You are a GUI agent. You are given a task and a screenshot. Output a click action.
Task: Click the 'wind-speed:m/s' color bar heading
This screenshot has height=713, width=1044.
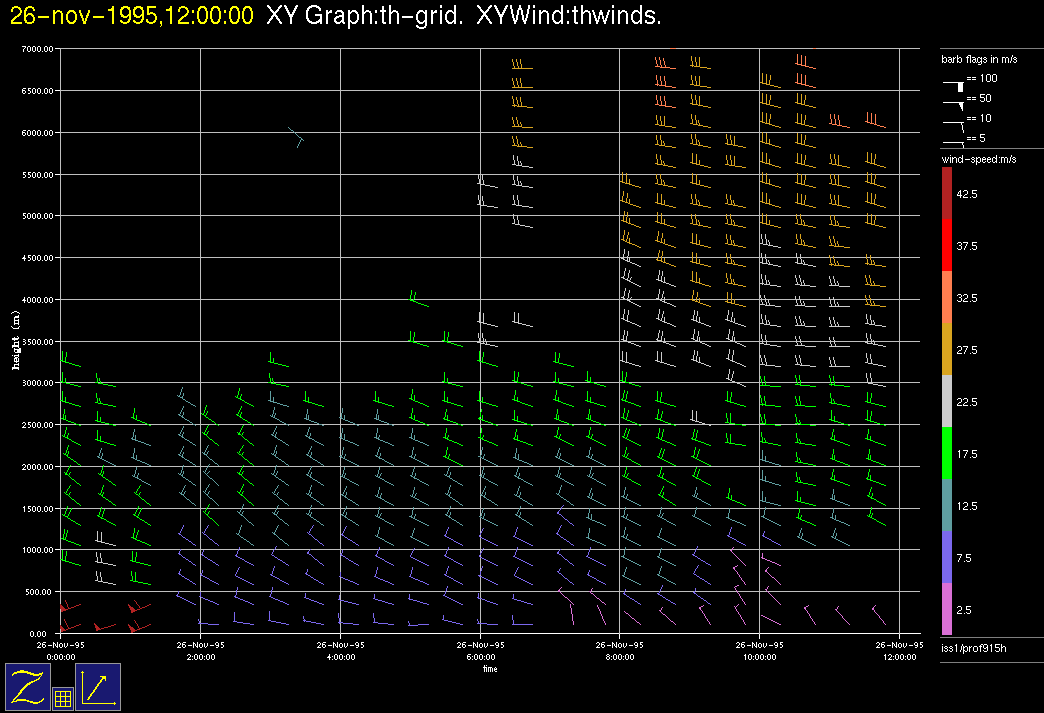click(979, 160)
